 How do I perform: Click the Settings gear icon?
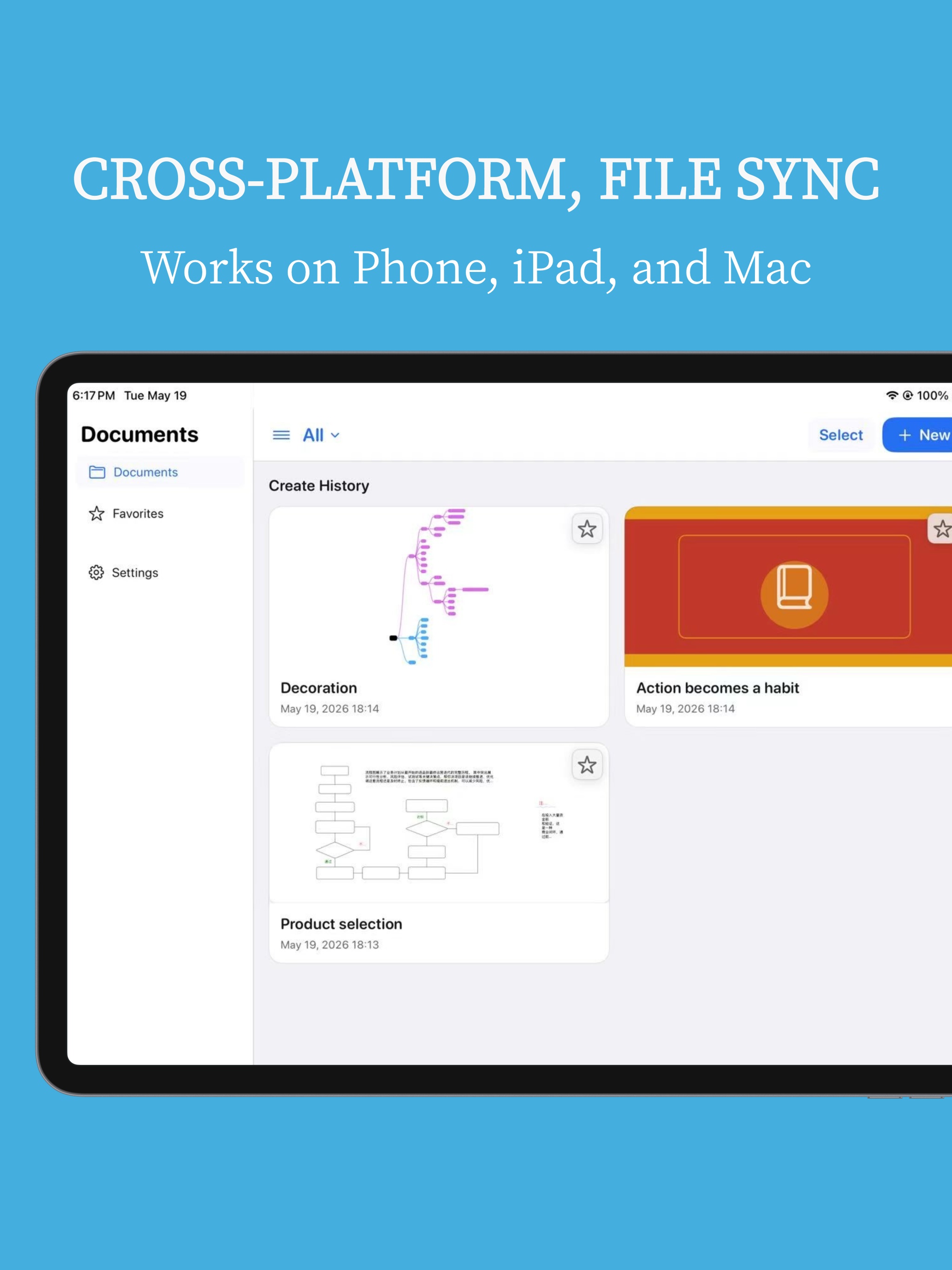(x=97, y=572)
